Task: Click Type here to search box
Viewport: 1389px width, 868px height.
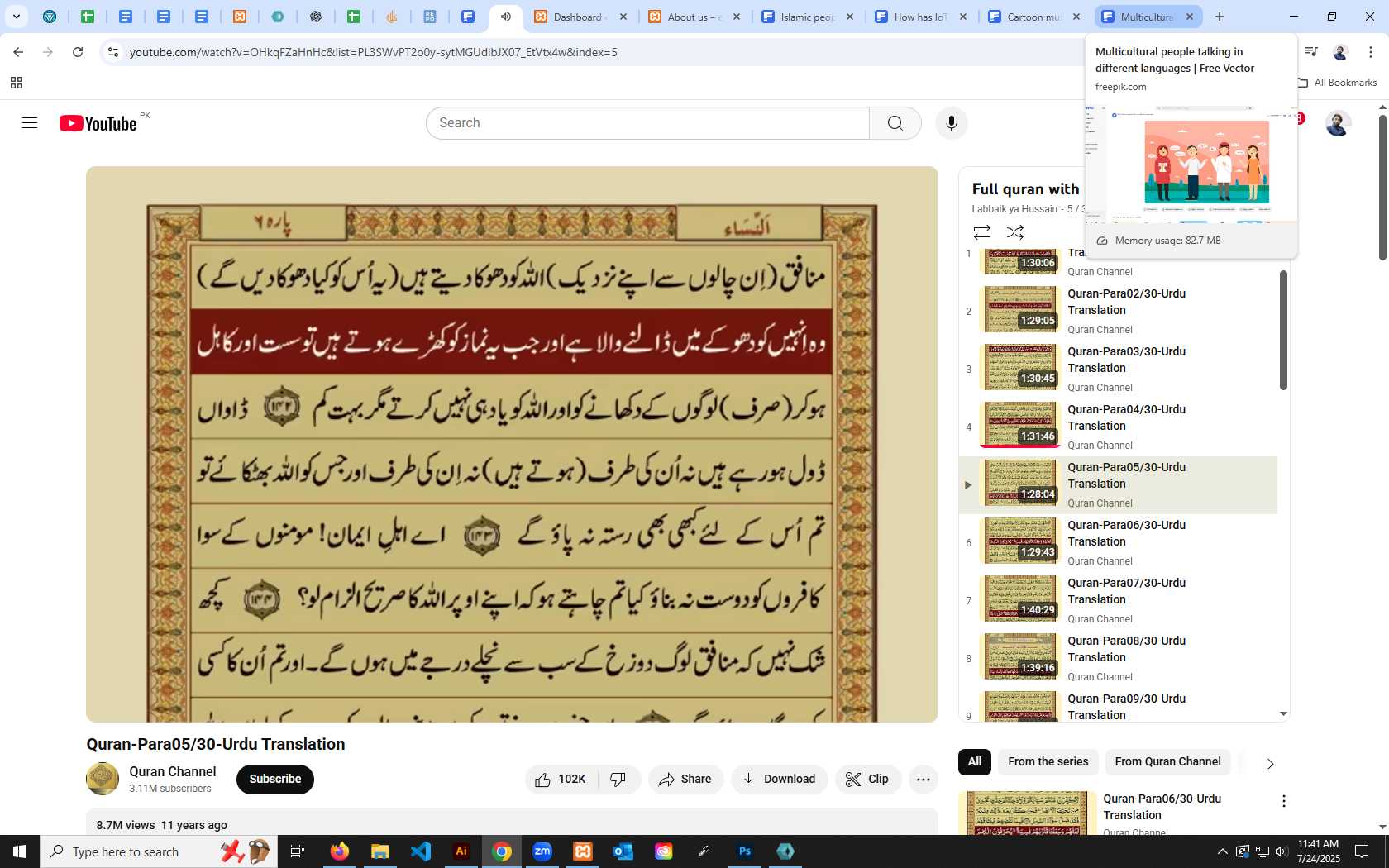Action: [157, 851]
